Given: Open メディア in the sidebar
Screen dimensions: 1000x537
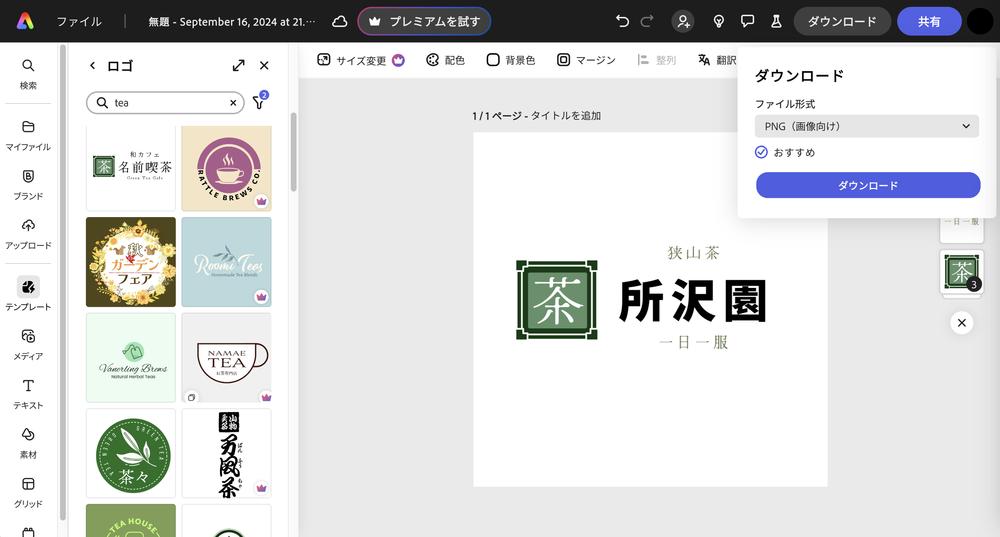Looking at the screenshot, I should click(28, 345).
